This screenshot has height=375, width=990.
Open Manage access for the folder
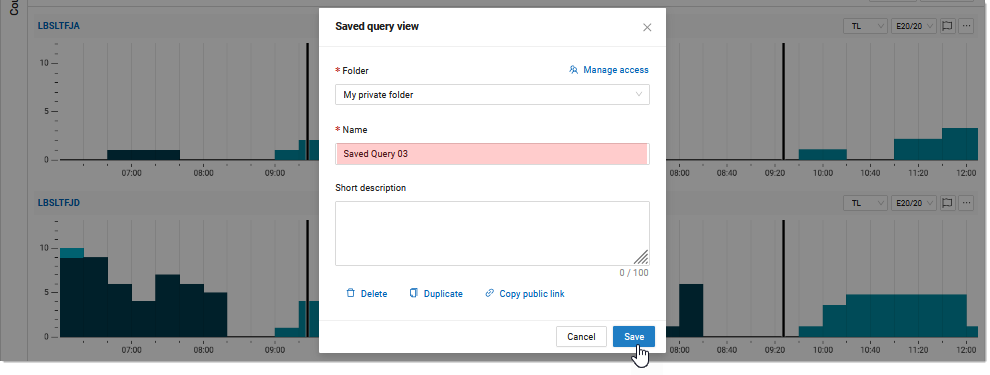[x=609, y=70]
